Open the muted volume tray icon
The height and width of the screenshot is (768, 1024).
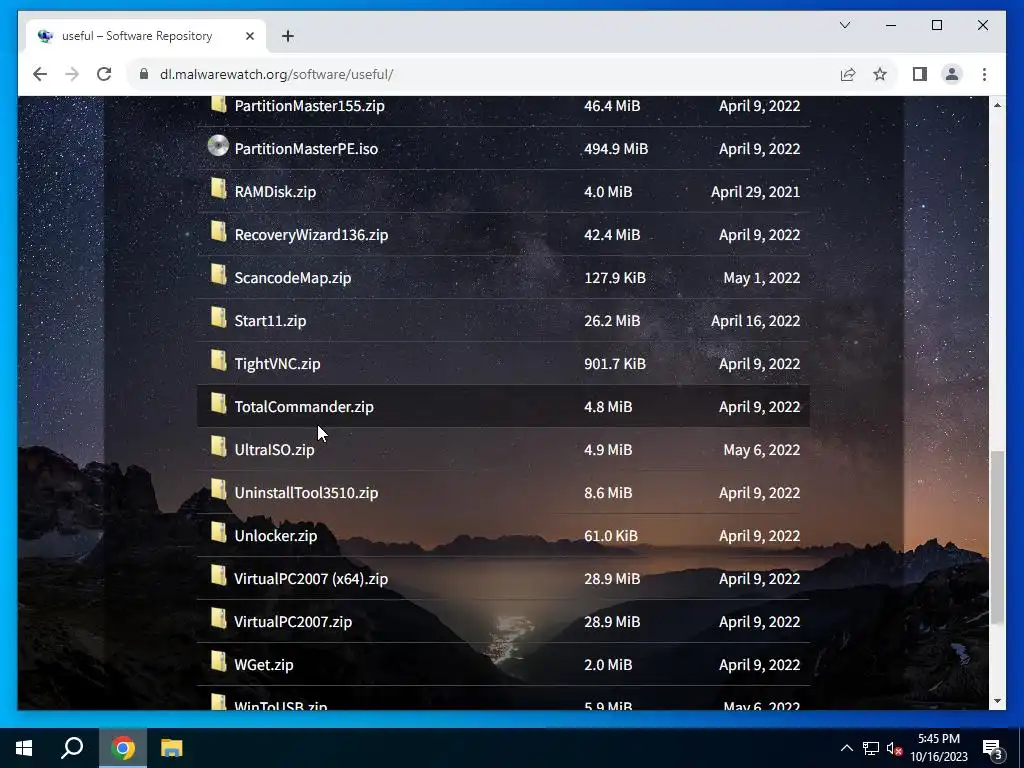894,748
